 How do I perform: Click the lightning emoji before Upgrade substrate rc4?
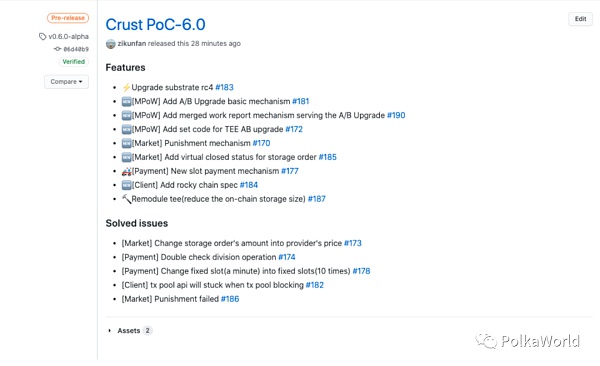coord(126,87)
